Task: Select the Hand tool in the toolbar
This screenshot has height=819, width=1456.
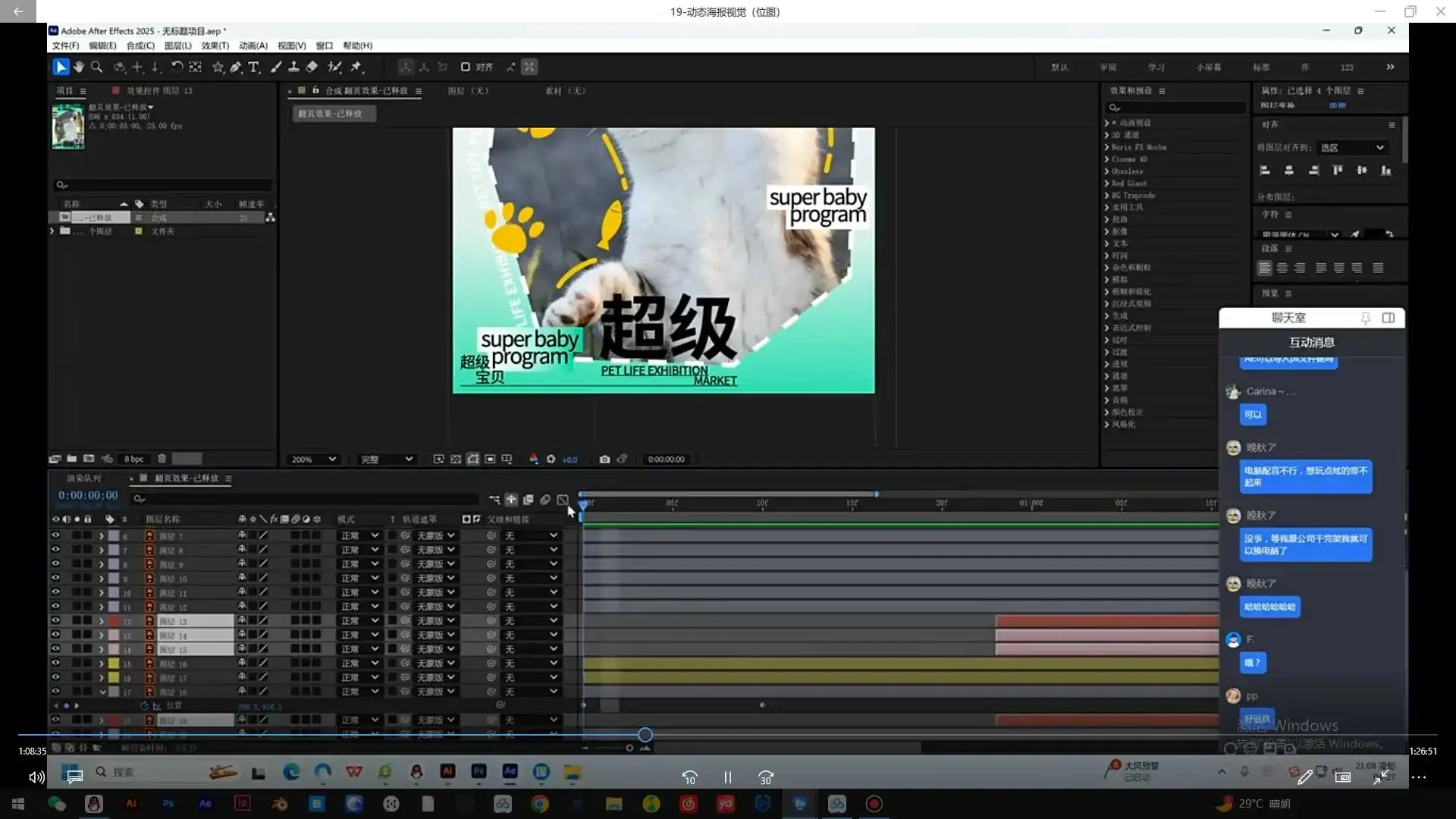Action: (79, 67)
